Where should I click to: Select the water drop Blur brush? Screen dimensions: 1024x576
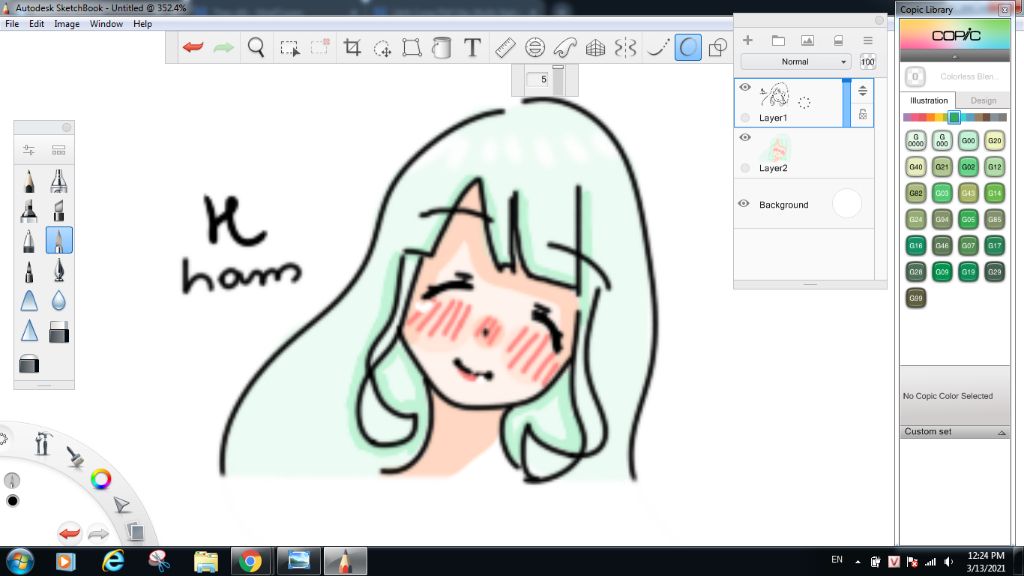click(58, 300)
